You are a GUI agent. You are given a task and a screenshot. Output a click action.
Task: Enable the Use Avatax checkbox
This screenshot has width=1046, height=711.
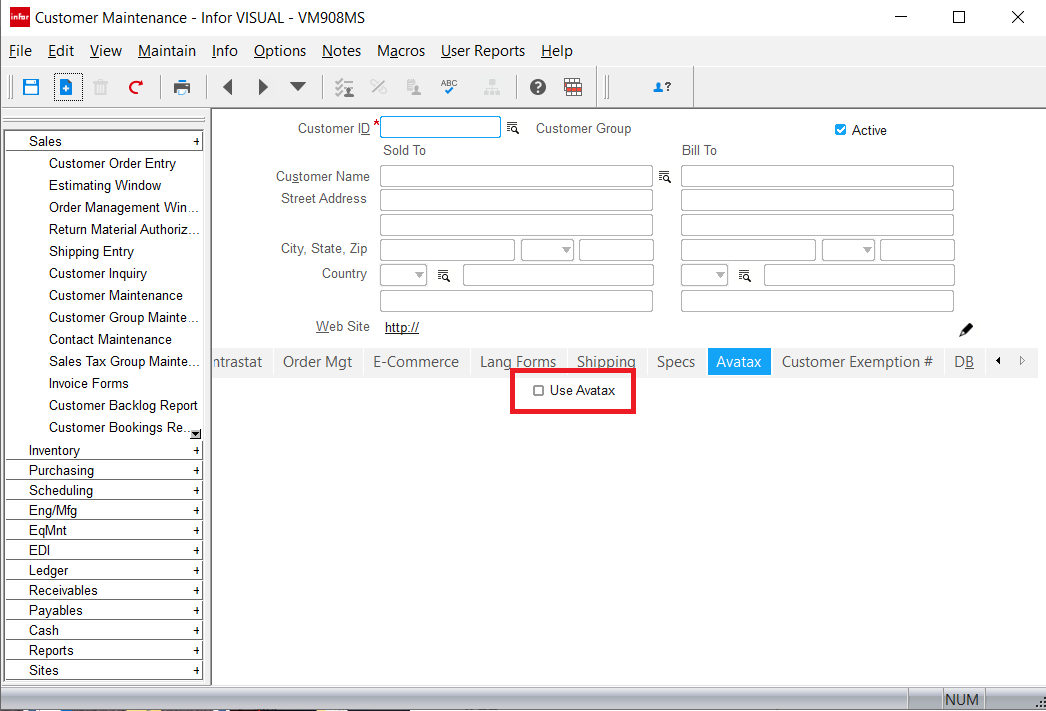538,390
